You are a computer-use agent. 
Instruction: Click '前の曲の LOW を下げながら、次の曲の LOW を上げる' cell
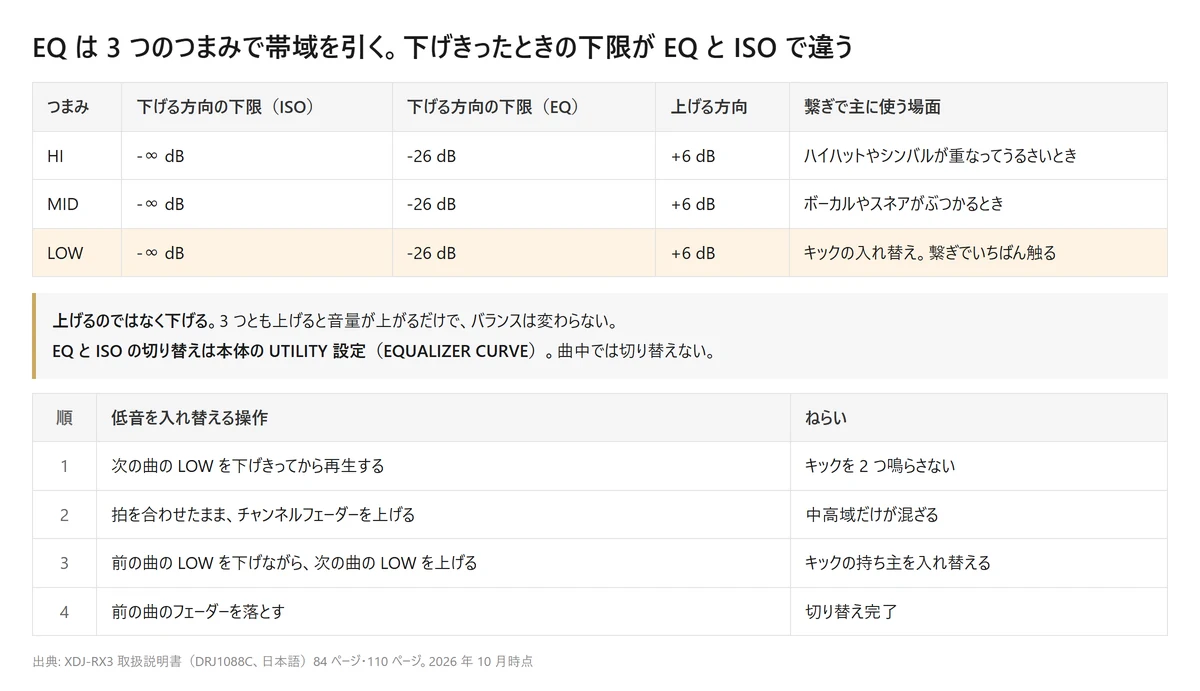click(x=443, y=563)
